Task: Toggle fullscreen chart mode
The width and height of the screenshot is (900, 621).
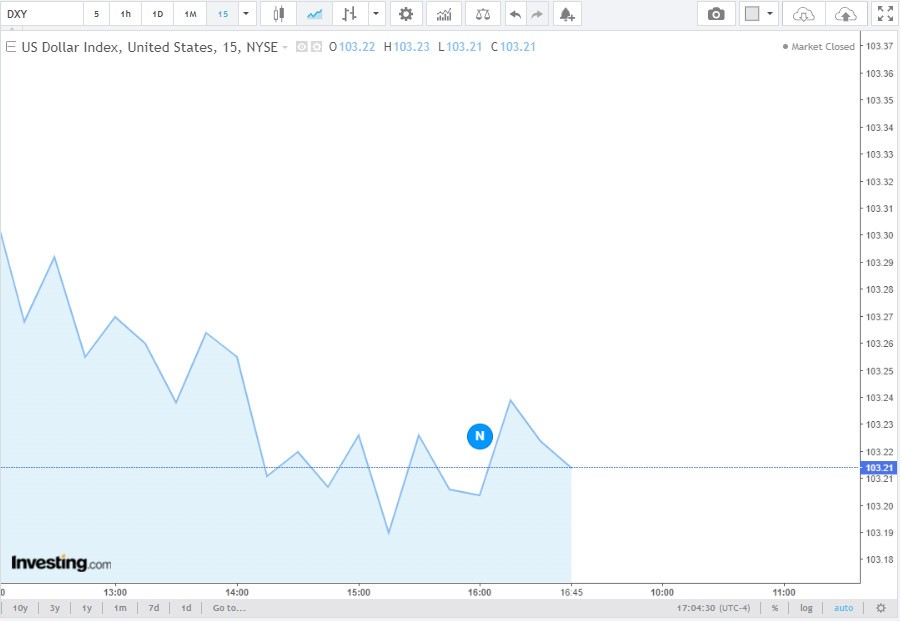Action: [884, 14]
